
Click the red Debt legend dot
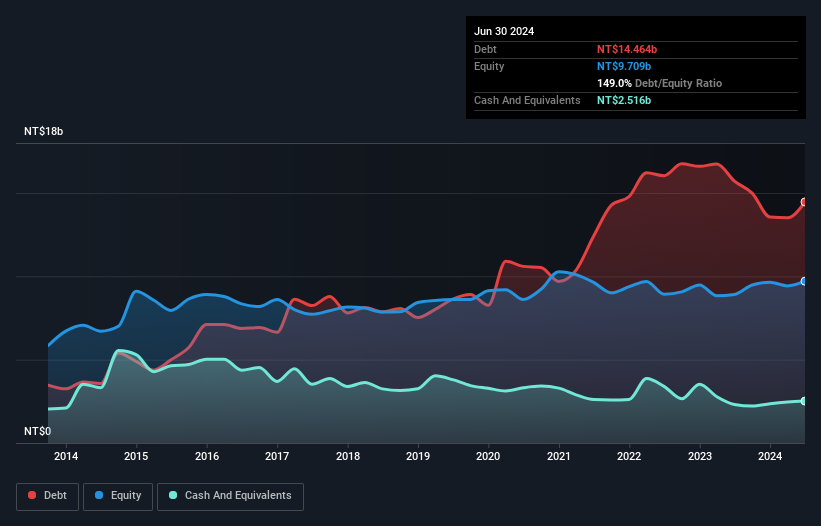tap(33, 496)
